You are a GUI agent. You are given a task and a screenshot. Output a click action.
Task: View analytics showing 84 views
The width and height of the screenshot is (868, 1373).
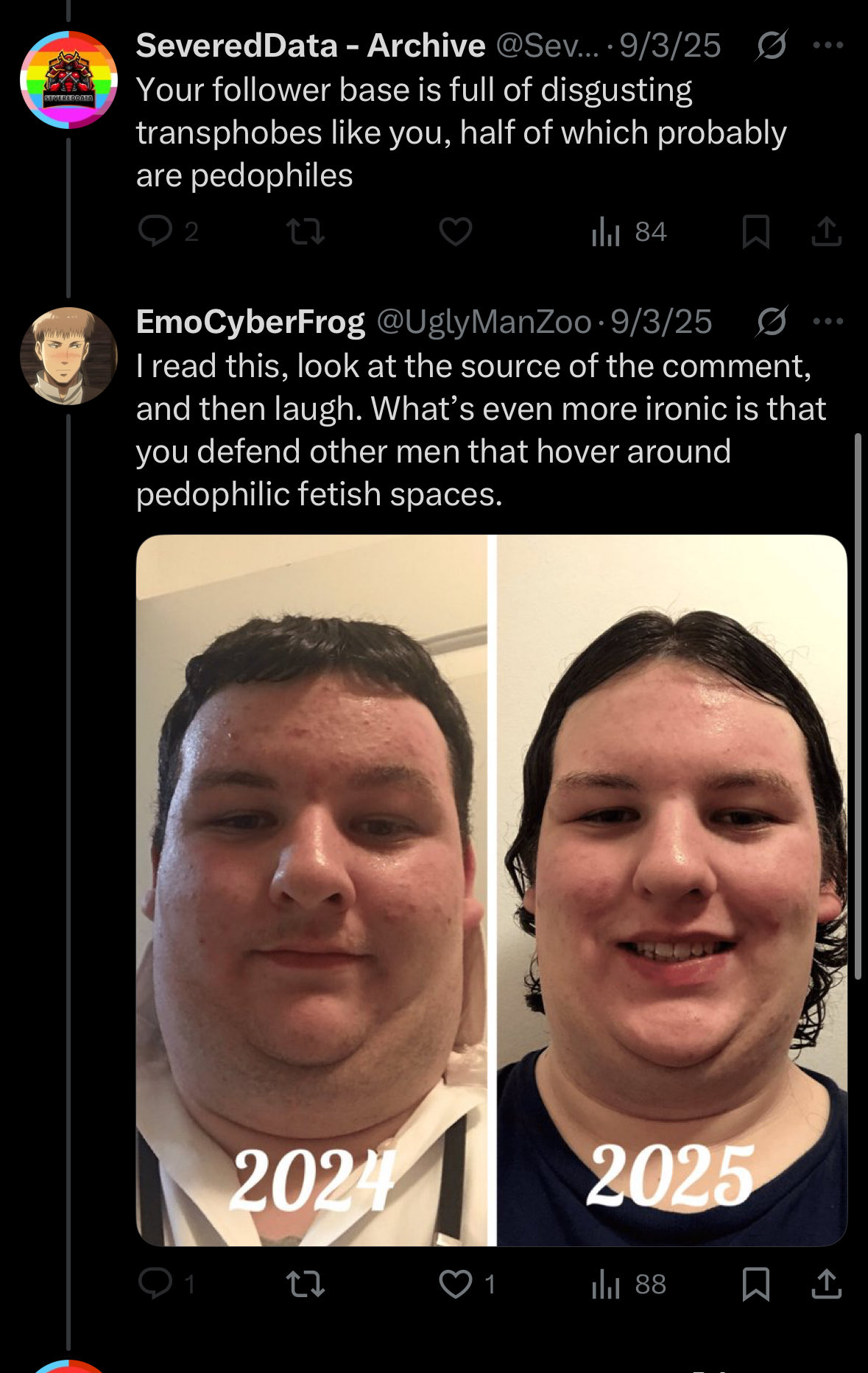tap(629, 231)
